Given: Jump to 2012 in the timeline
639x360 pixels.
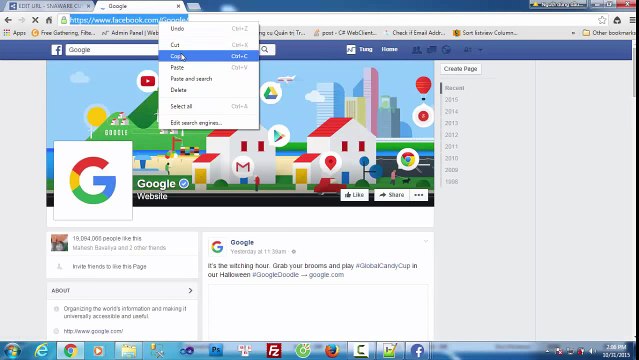Looking at the screenshot, I should point(452,135).
